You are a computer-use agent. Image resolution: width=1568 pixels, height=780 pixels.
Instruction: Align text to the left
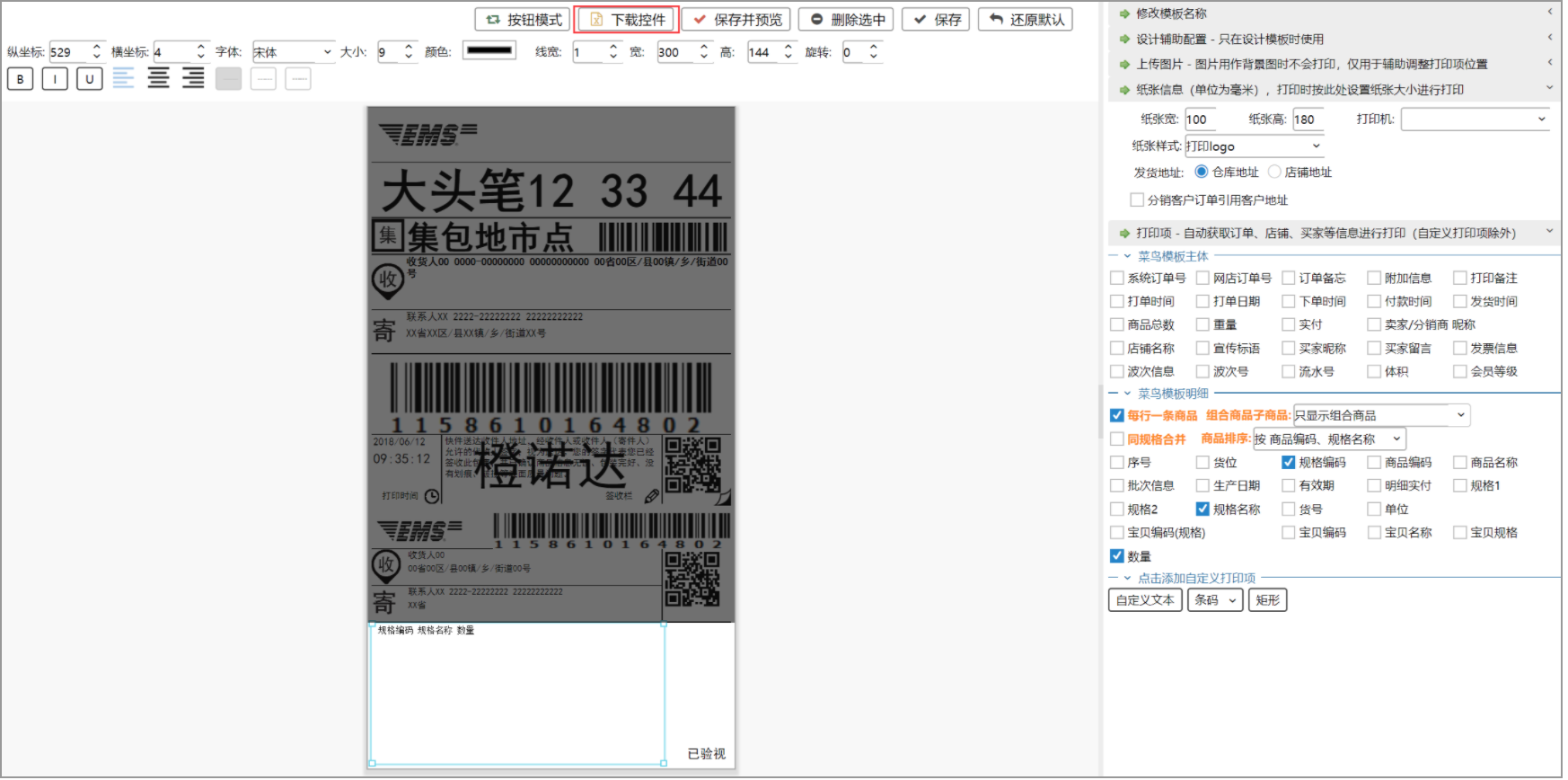coord(124,78)
